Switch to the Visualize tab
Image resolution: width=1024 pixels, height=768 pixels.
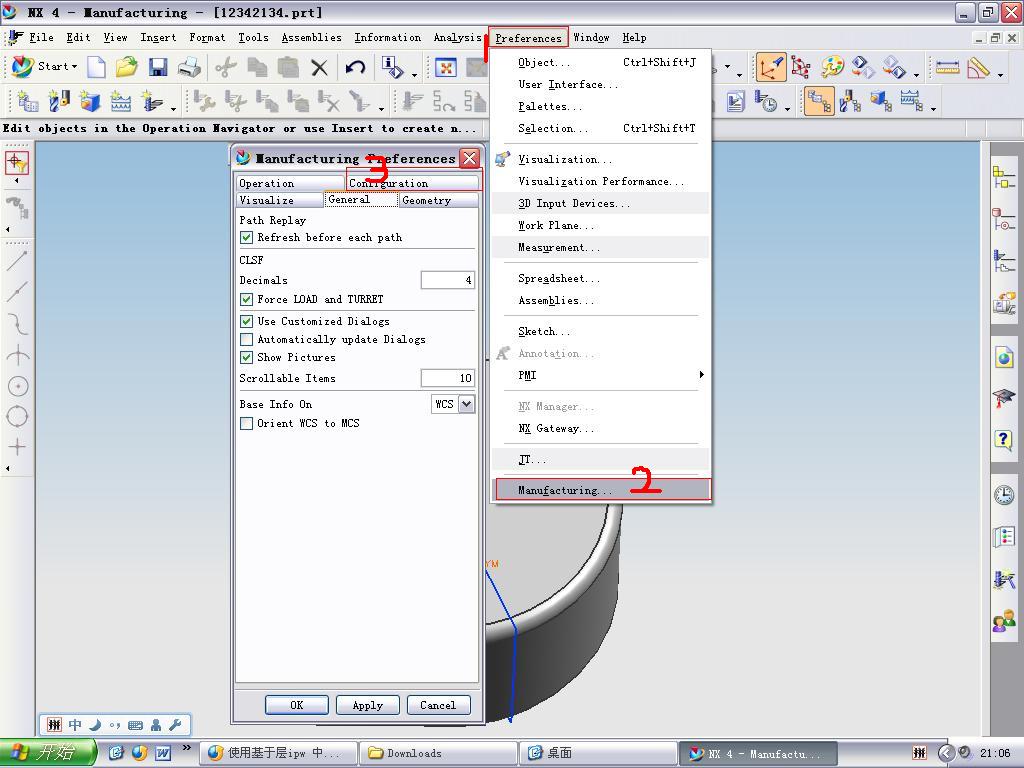280,200
